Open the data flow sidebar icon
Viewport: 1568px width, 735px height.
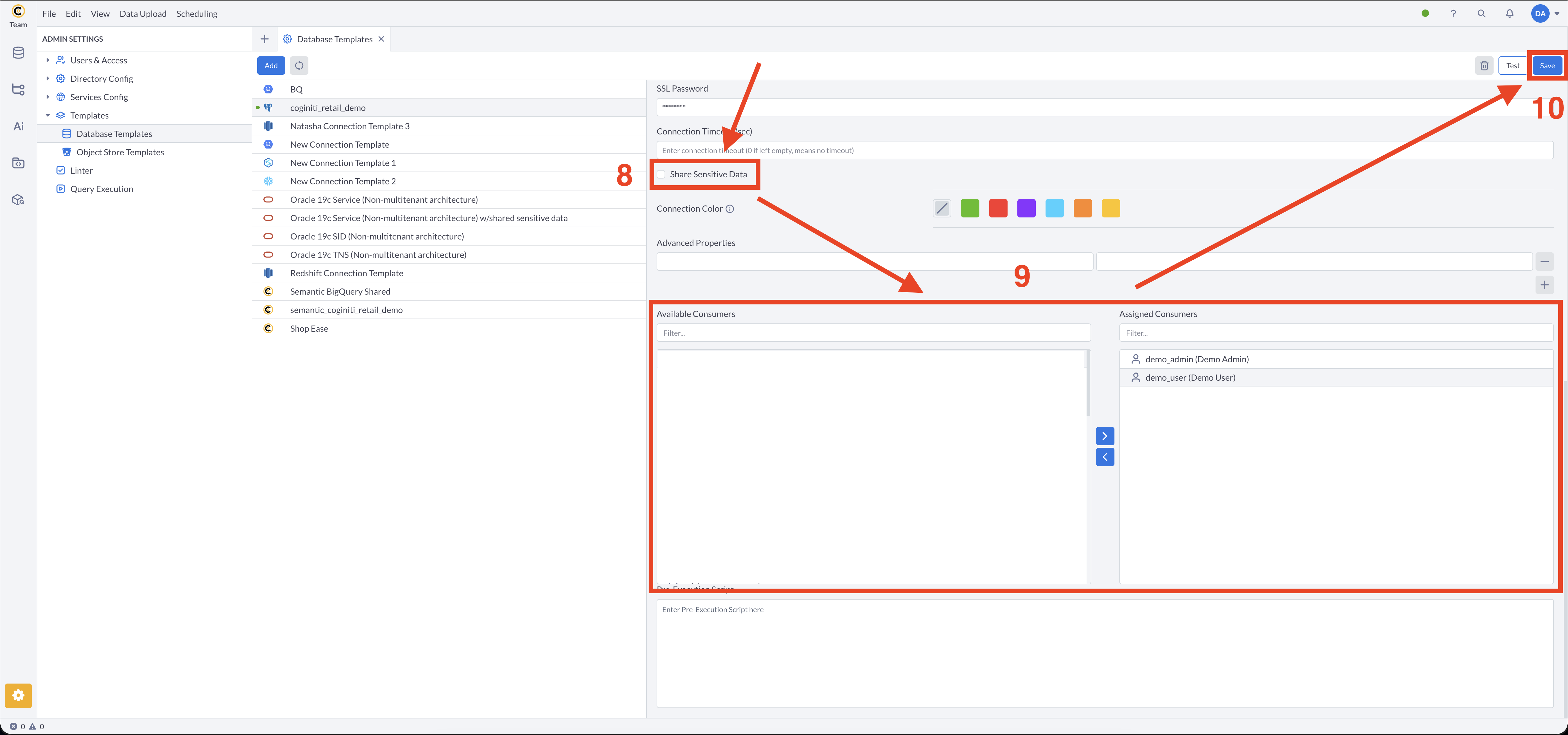18,89
